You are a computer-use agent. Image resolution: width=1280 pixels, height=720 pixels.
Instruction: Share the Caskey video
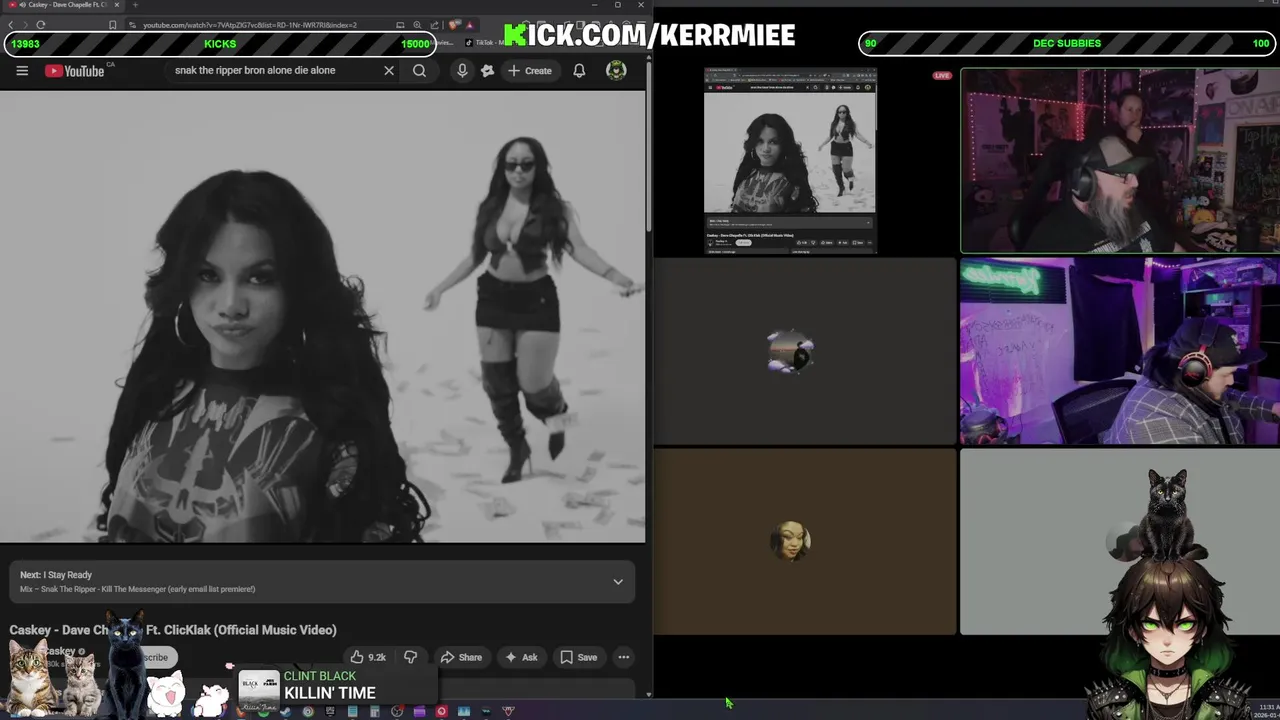(x=461, y=657)
